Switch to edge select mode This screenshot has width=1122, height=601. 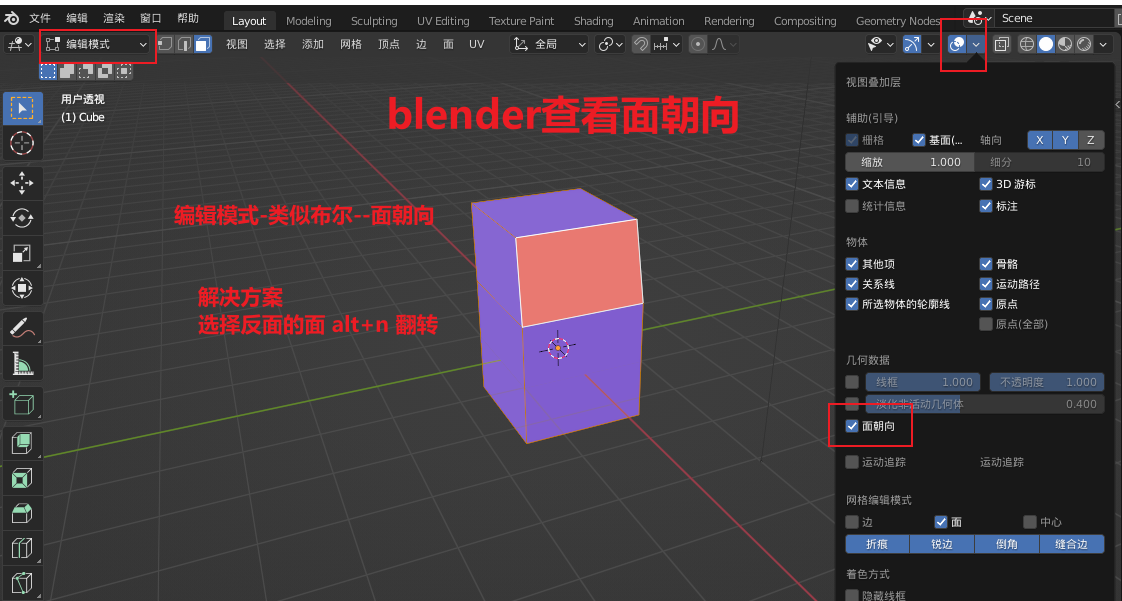184,44
